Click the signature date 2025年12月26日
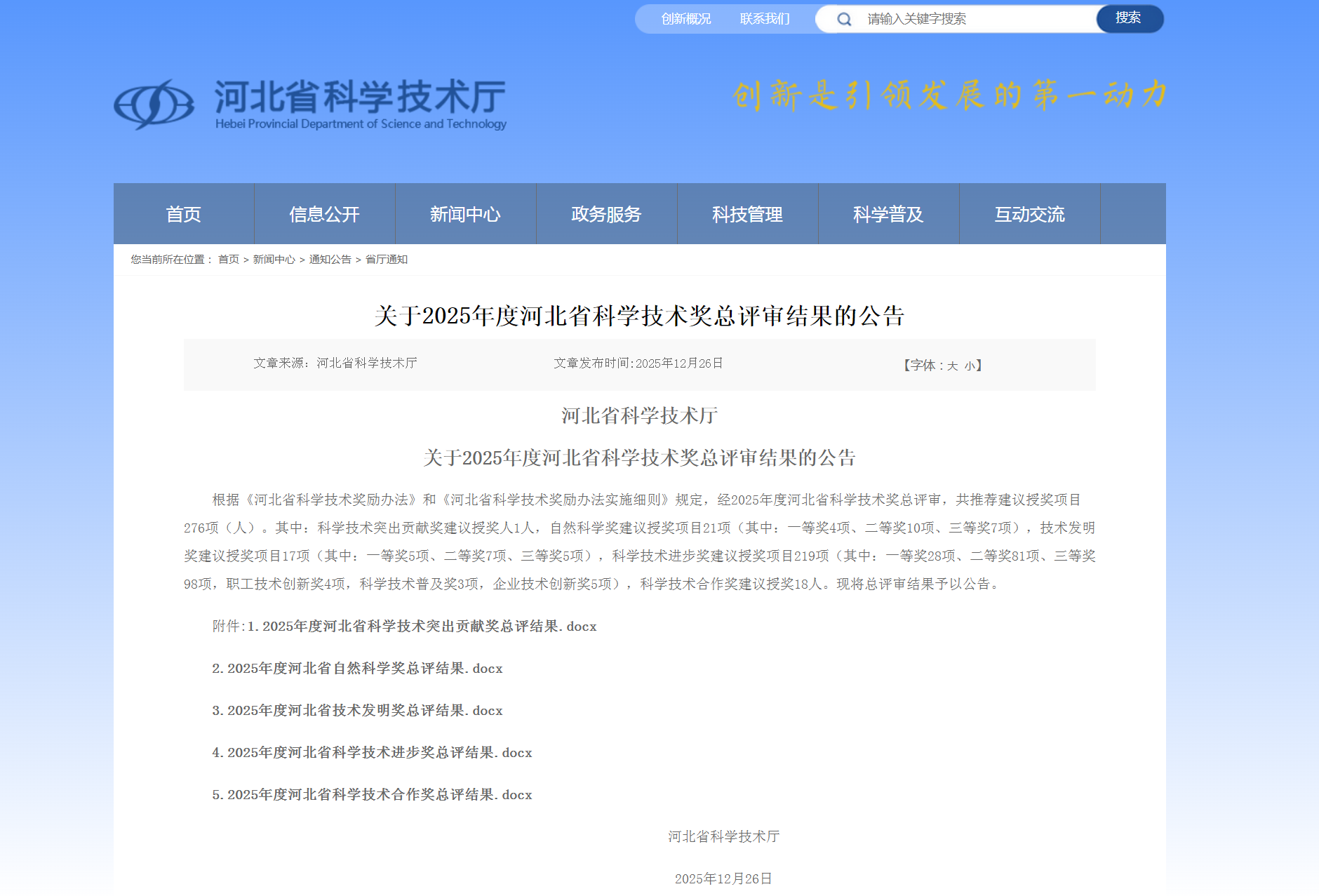Viewport: 1319px width, 896px height. coord(723,878)
